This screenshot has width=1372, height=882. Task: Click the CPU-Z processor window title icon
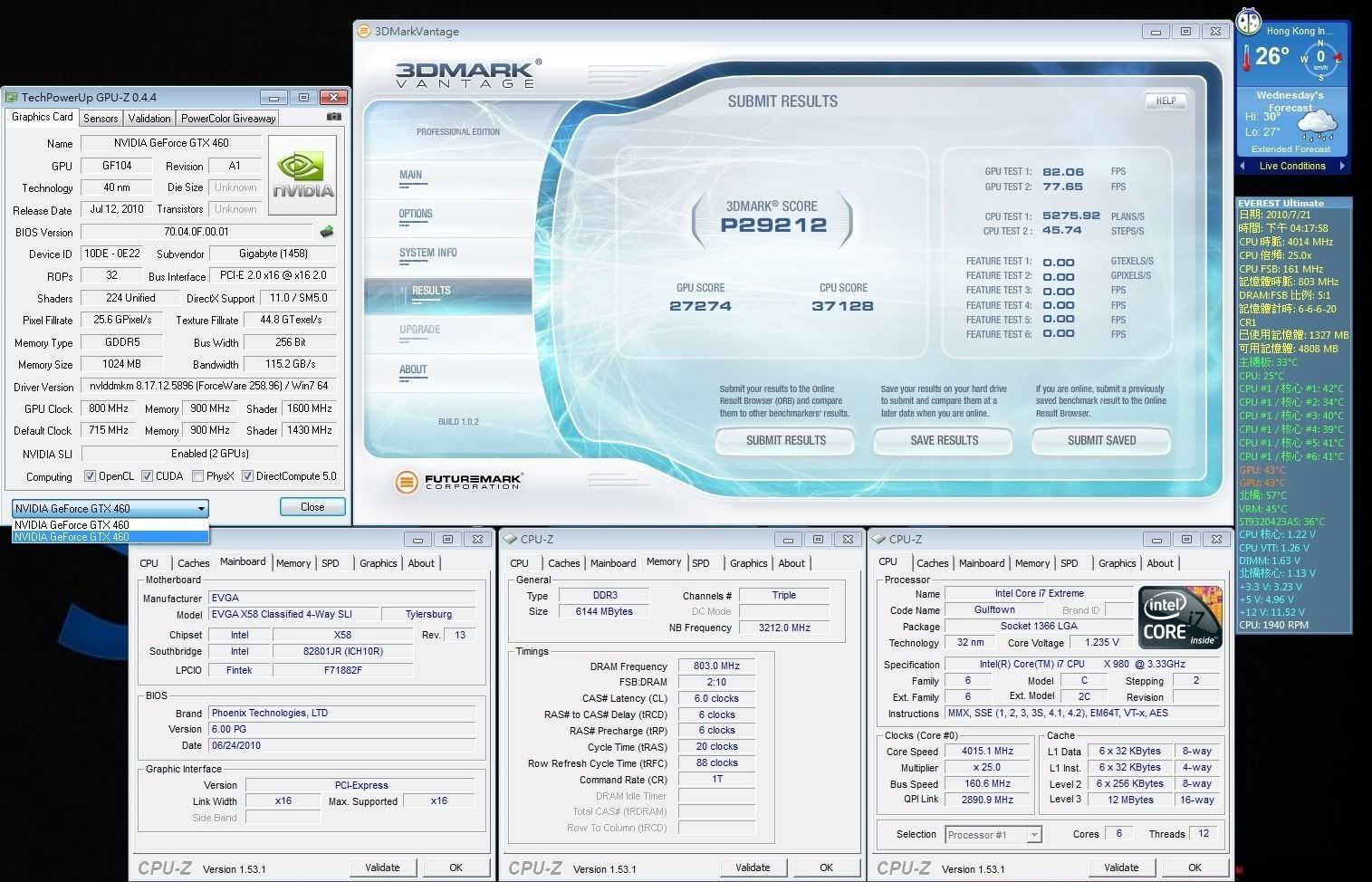coord(878,539)
